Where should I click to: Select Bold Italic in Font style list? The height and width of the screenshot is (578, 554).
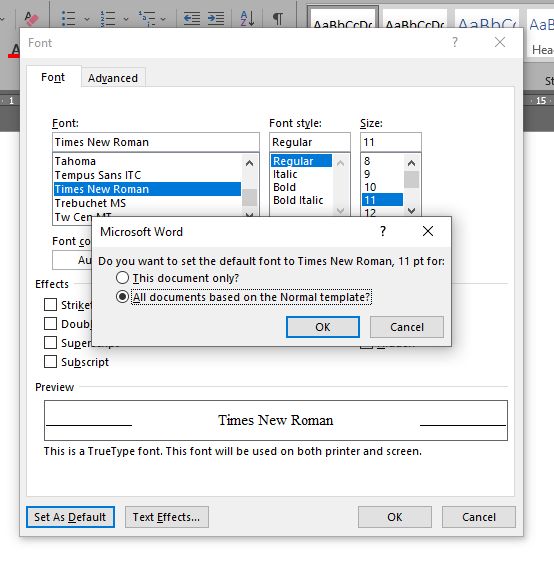coord(301,200)
